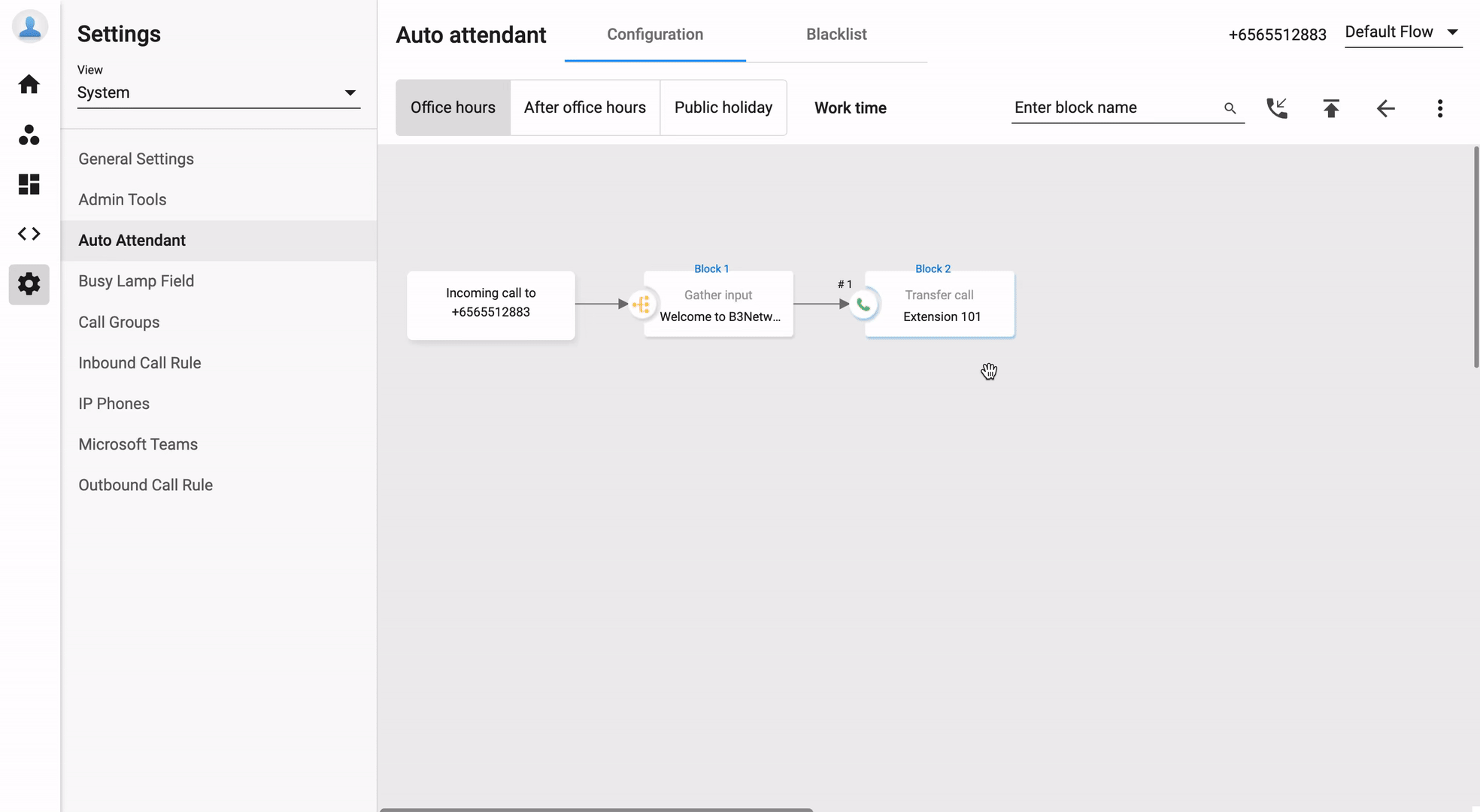Click the search magnifier in block name field

(x=1230, y=108)
